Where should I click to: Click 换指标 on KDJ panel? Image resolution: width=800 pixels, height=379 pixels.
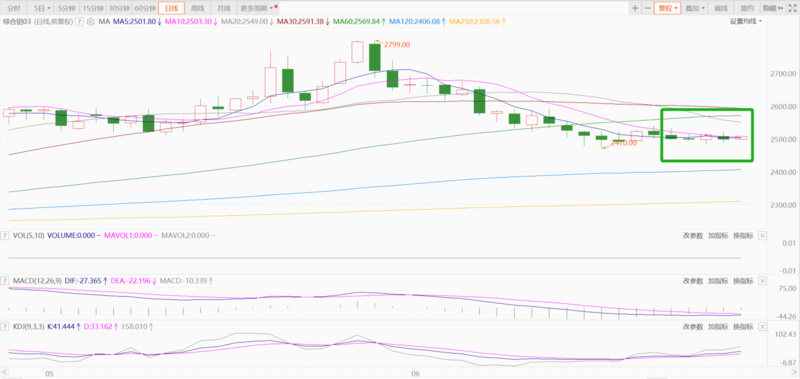pos(743,326)
